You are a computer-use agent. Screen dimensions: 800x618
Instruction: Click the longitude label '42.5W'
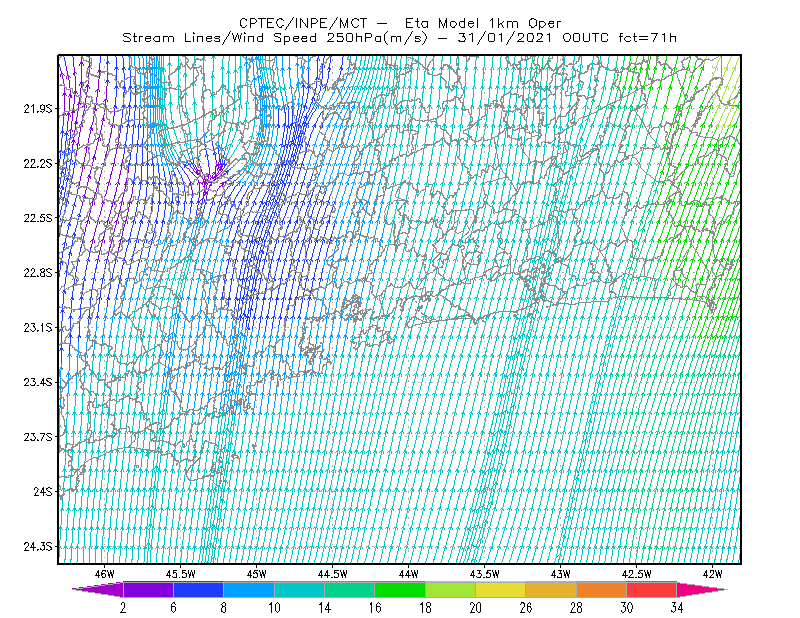click(x=637, y=574)
